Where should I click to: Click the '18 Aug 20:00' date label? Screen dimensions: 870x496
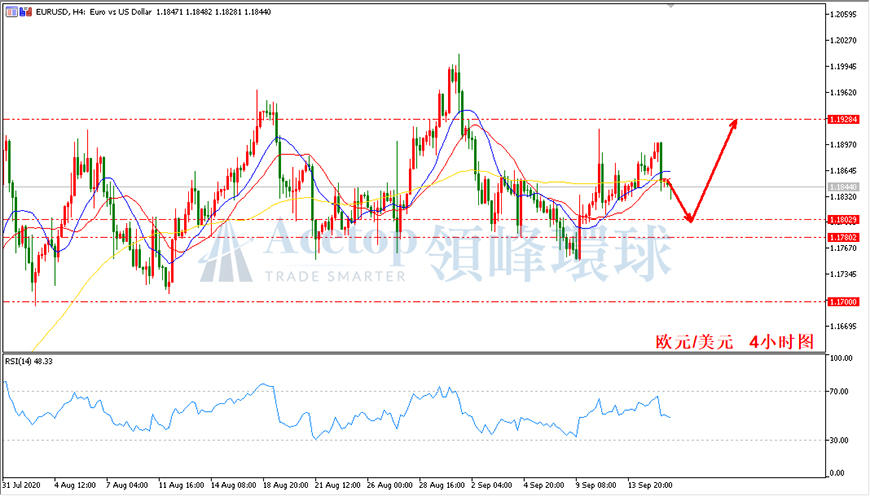pyautogui.click(x=285, y=485)
